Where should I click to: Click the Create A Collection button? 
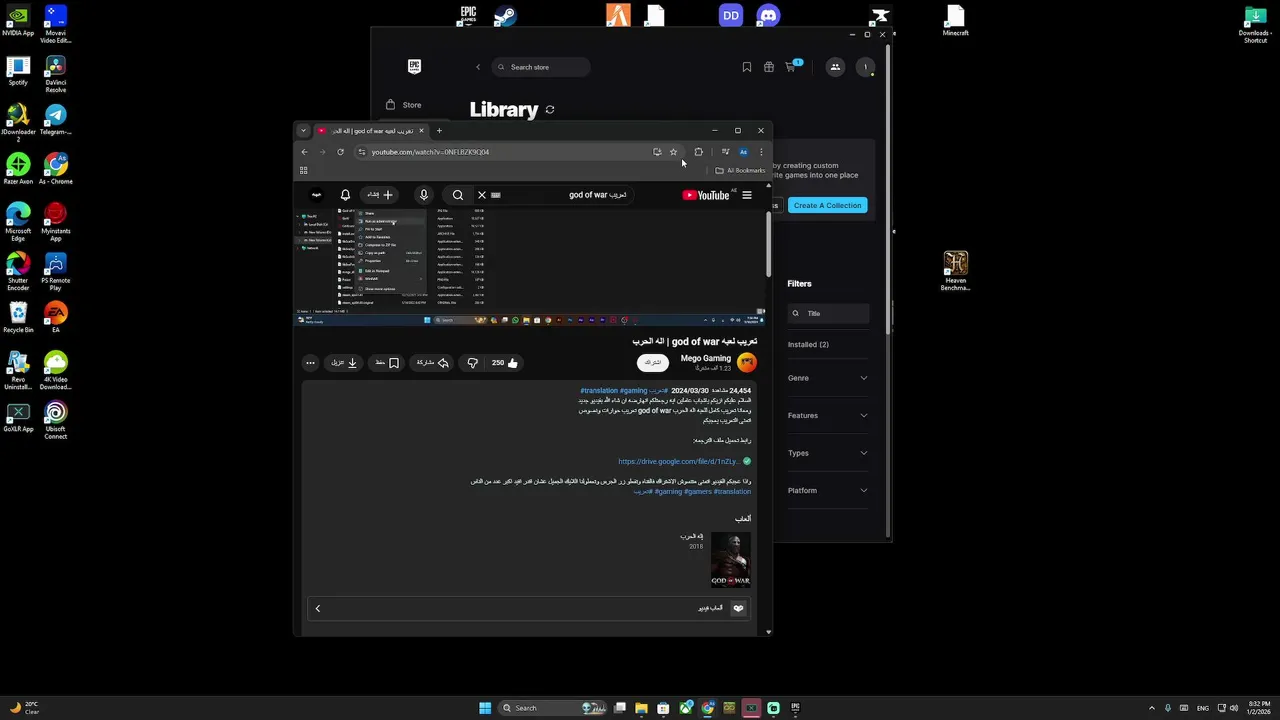click(827, 205)
